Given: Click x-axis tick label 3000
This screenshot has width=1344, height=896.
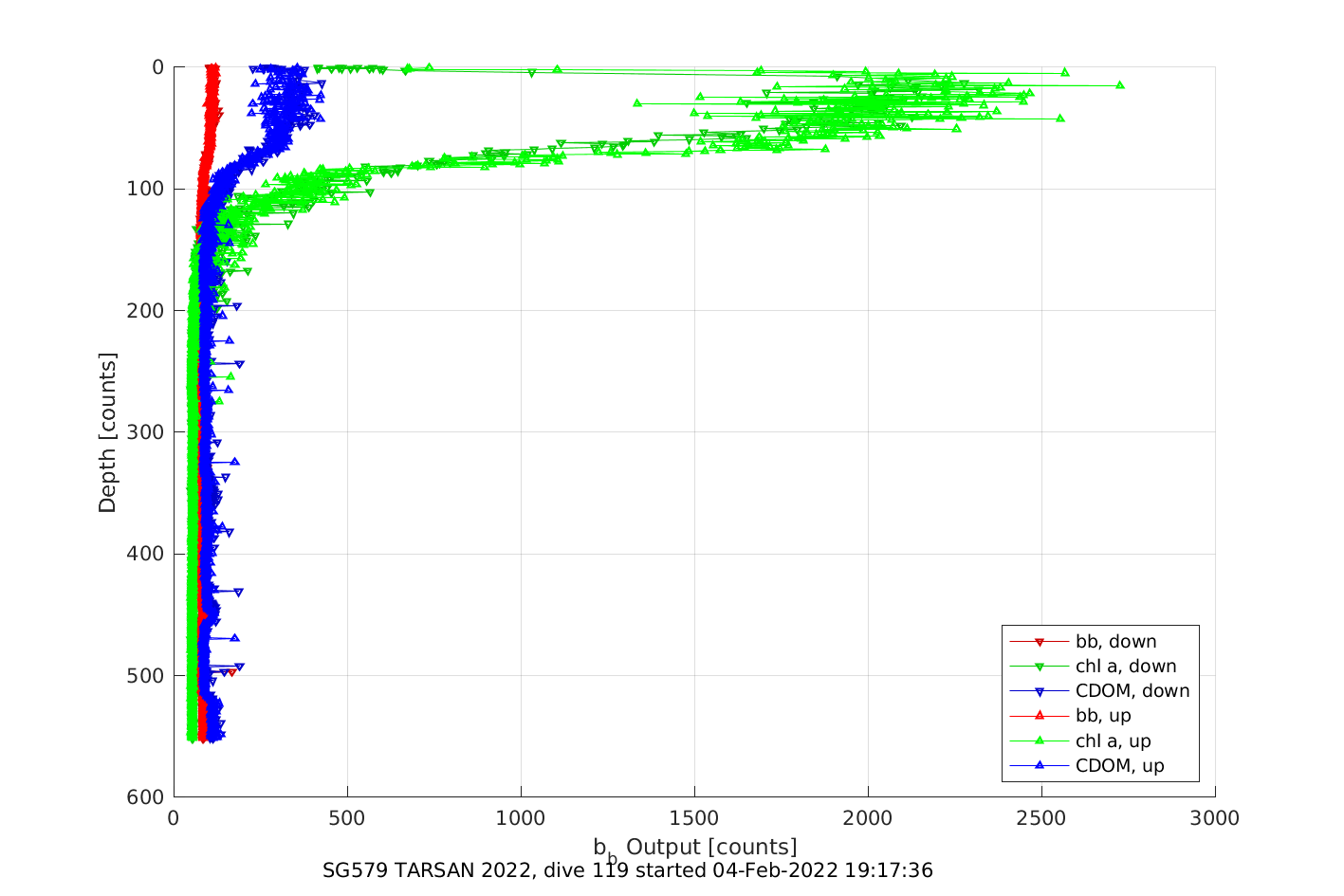Looking at the screenshot, I should pyautogui.click(x=1215, y=818).
